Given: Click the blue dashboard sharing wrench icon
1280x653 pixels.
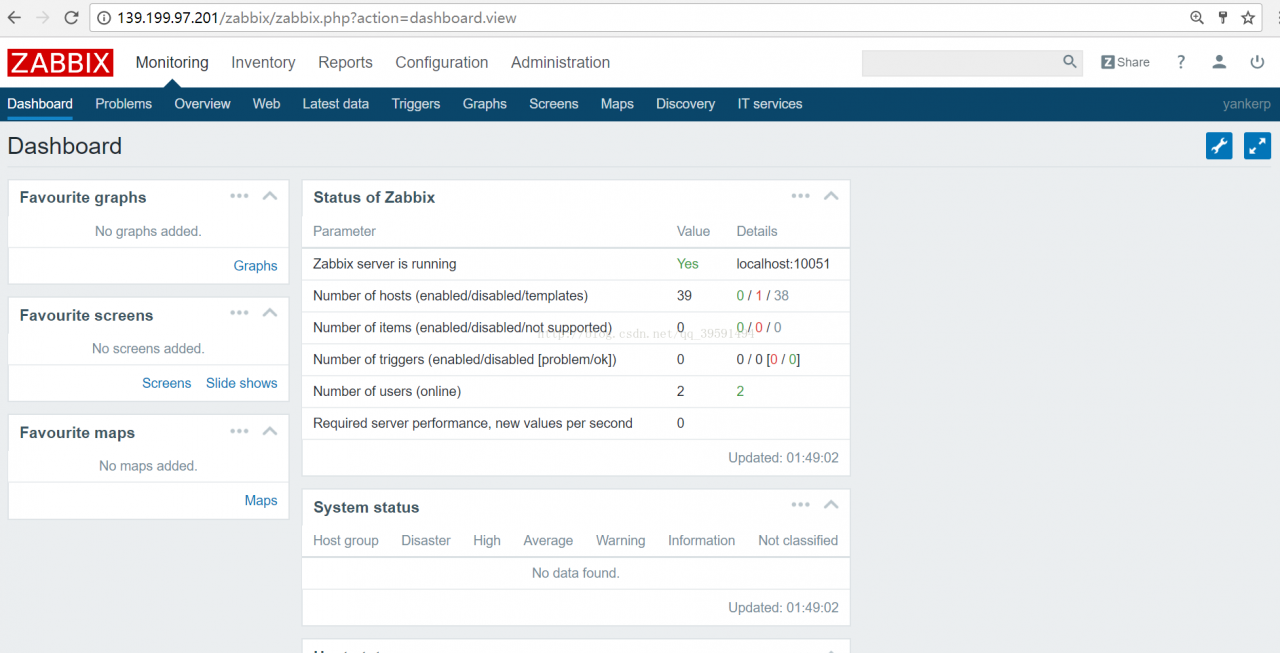Looking at the screenshot, I should click(x=1219, y=145).
